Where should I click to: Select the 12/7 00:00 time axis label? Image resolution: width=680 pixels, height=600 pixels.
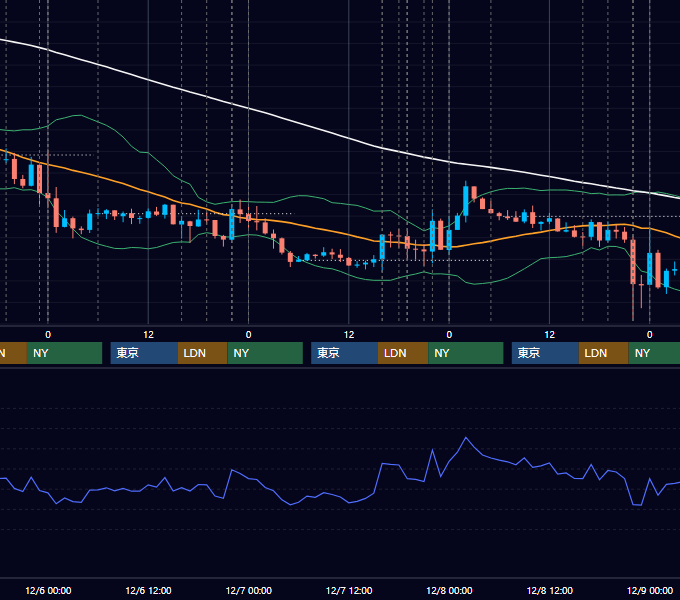point(248,590)
